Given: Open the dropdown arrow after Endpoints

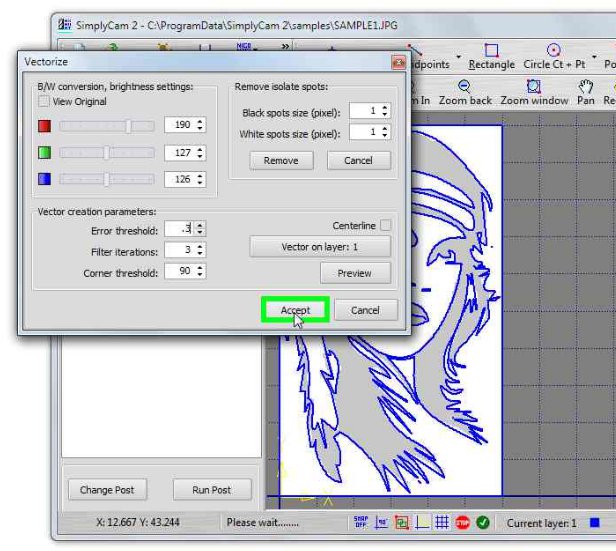Looking at the screenshot, I should (458, 57).
